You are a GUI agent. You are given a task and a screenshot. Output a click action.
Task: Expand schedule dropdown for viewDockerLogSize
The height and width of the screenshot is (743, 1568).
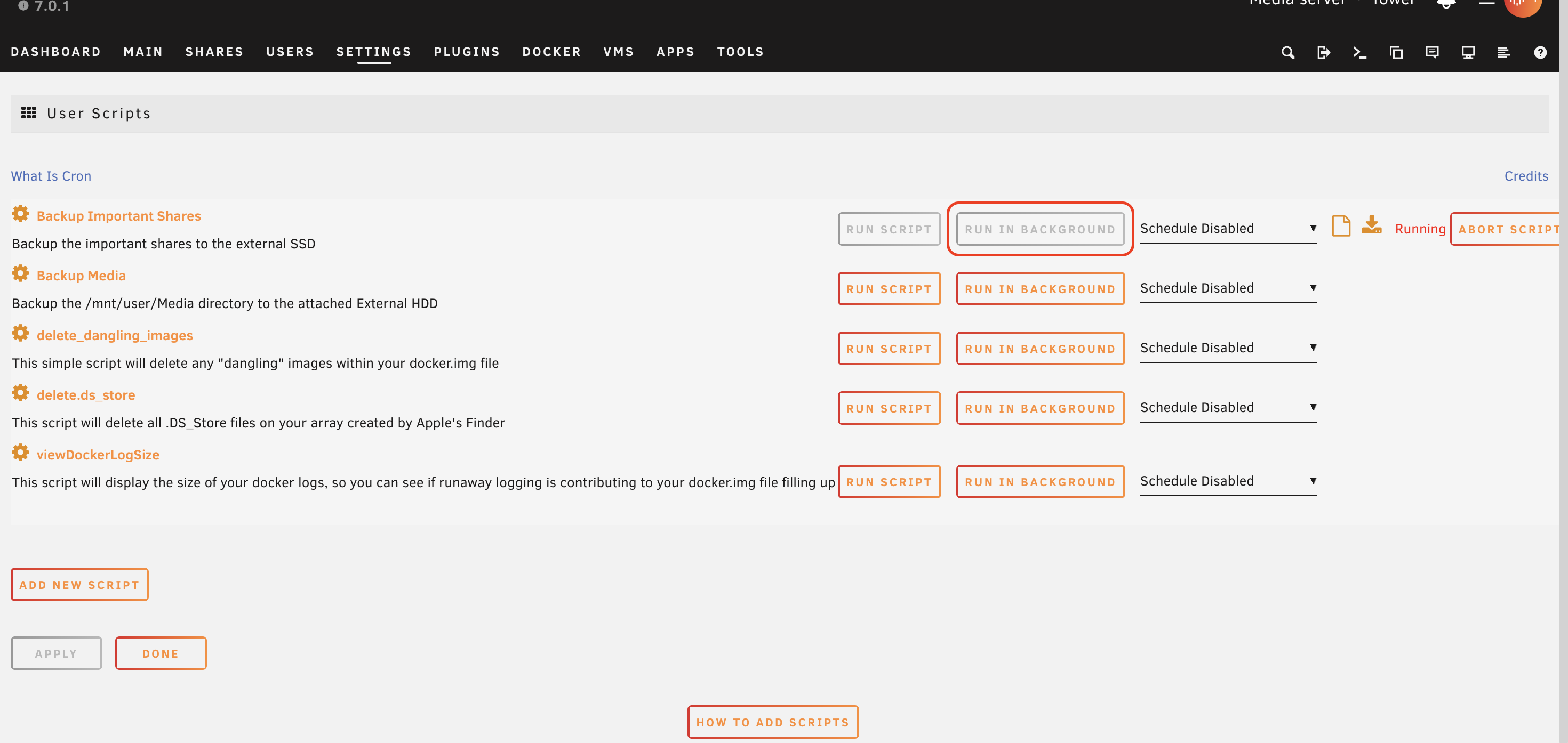pos(1228,481)
